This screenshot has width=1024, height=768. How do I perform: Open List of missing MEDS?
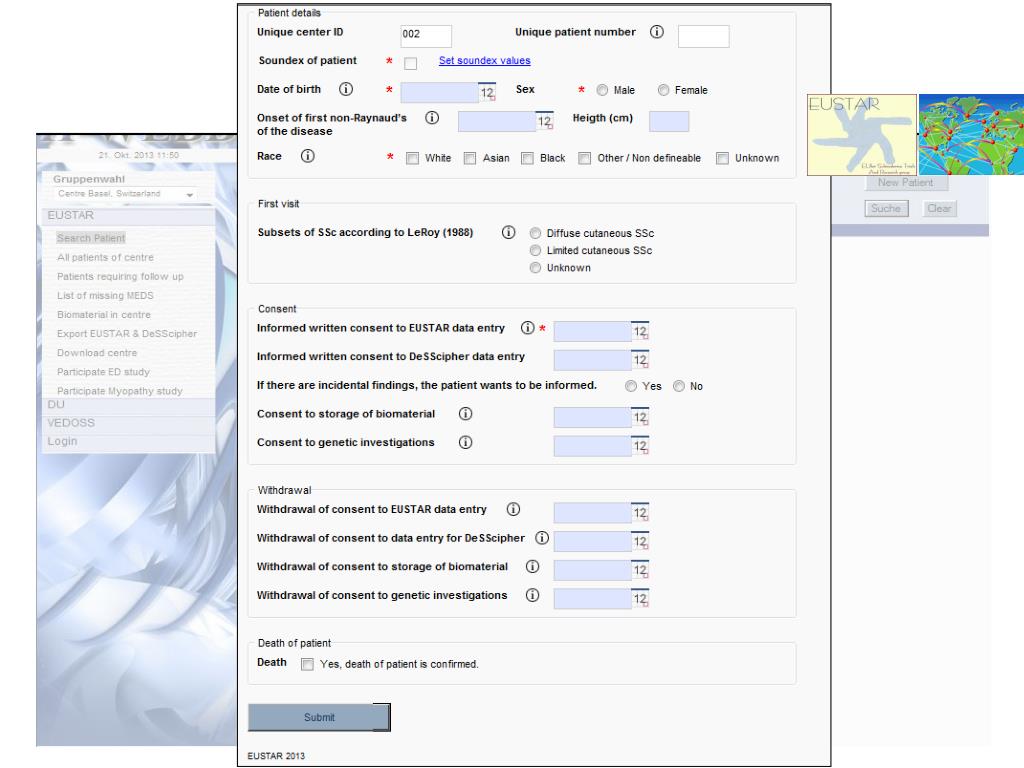pyautogui.click(x=105, y=295)
